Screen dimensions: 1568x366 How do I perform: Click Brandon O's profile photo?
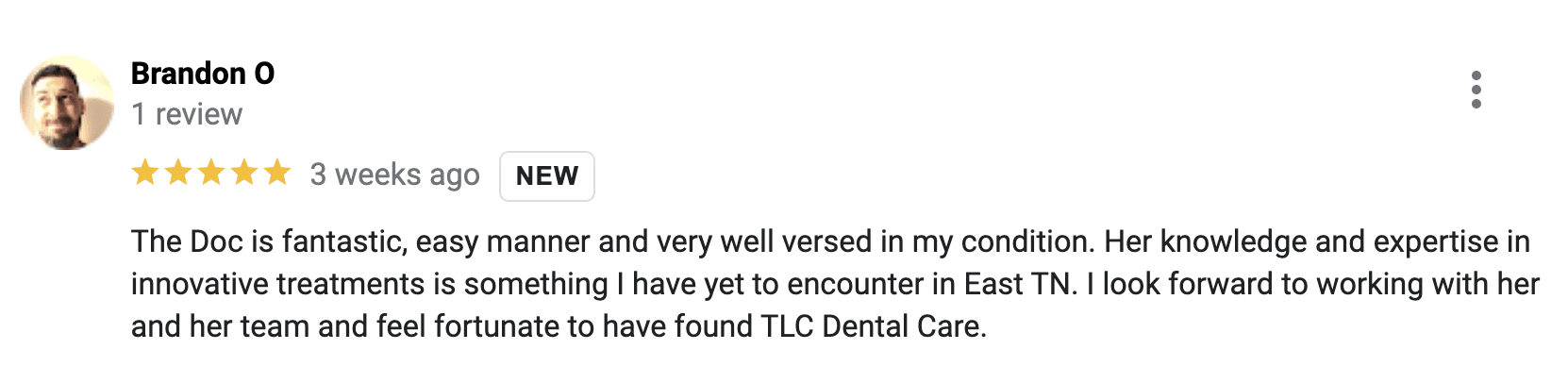coord(67,103)
